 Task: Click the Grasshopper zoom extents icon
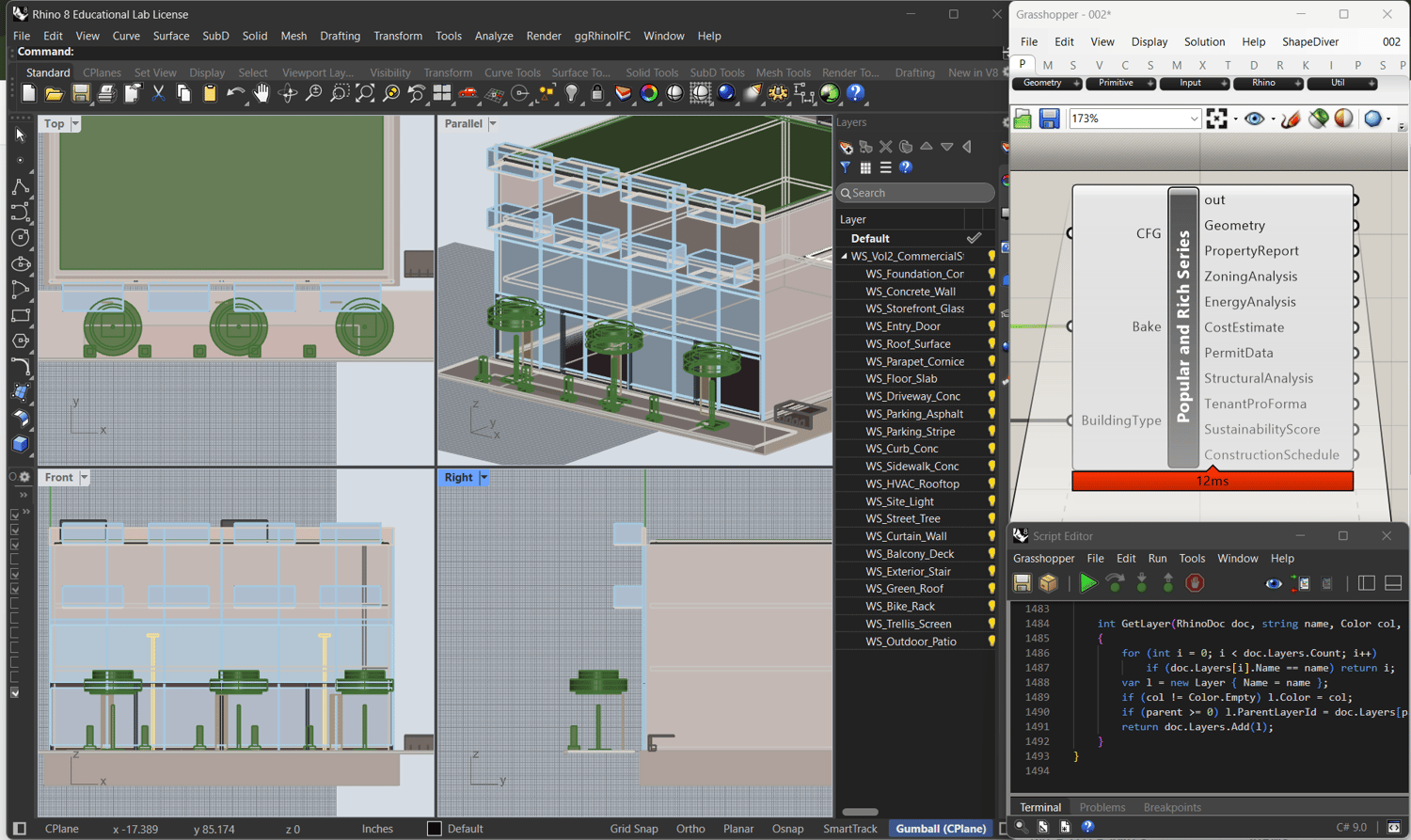click(1216, 119)
